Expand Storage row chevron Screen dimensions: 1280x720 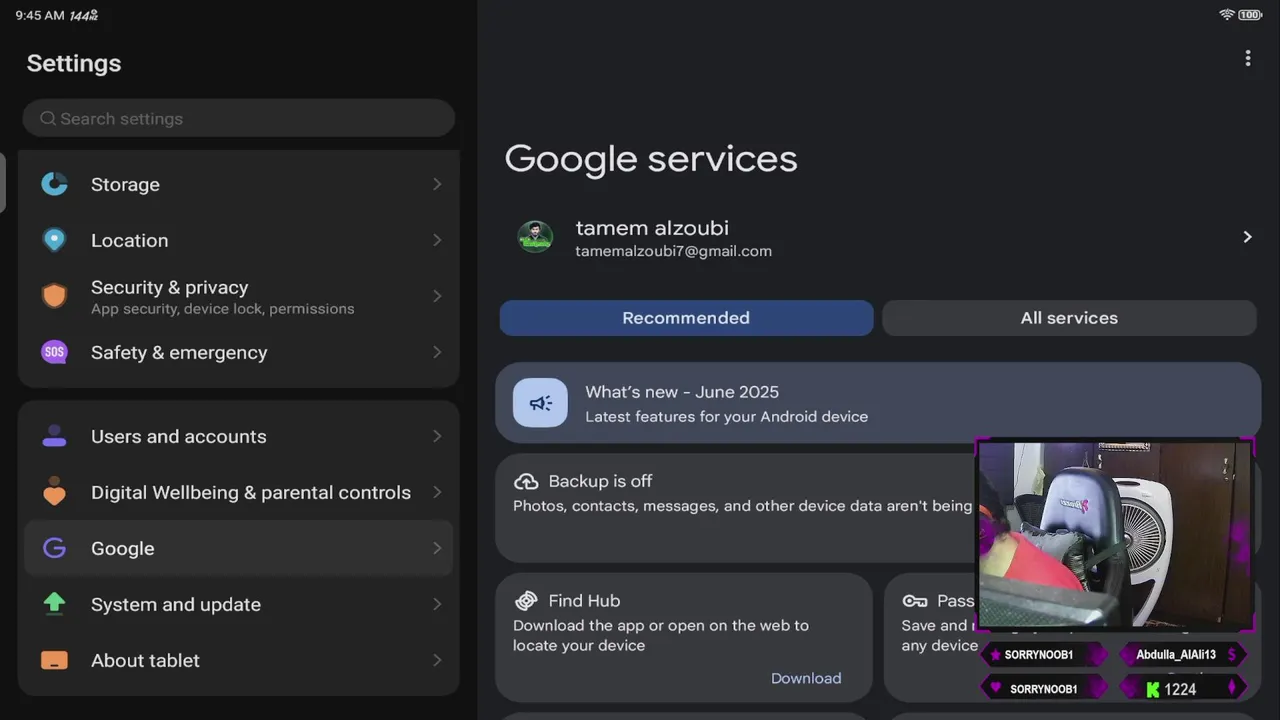tap(437, 184)
